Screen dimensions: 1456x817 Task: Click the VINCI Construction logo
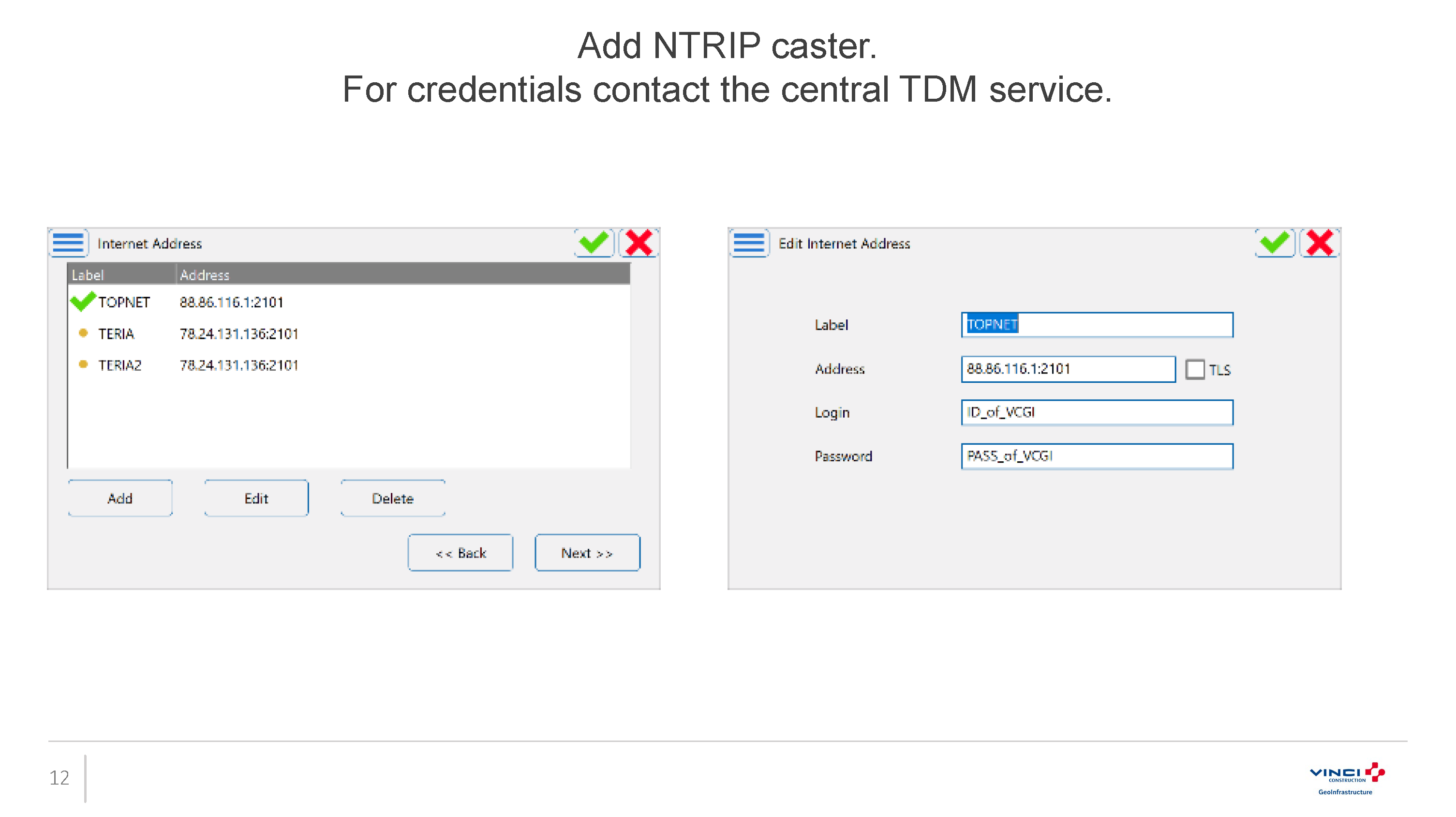click(x=1347, y=779)
